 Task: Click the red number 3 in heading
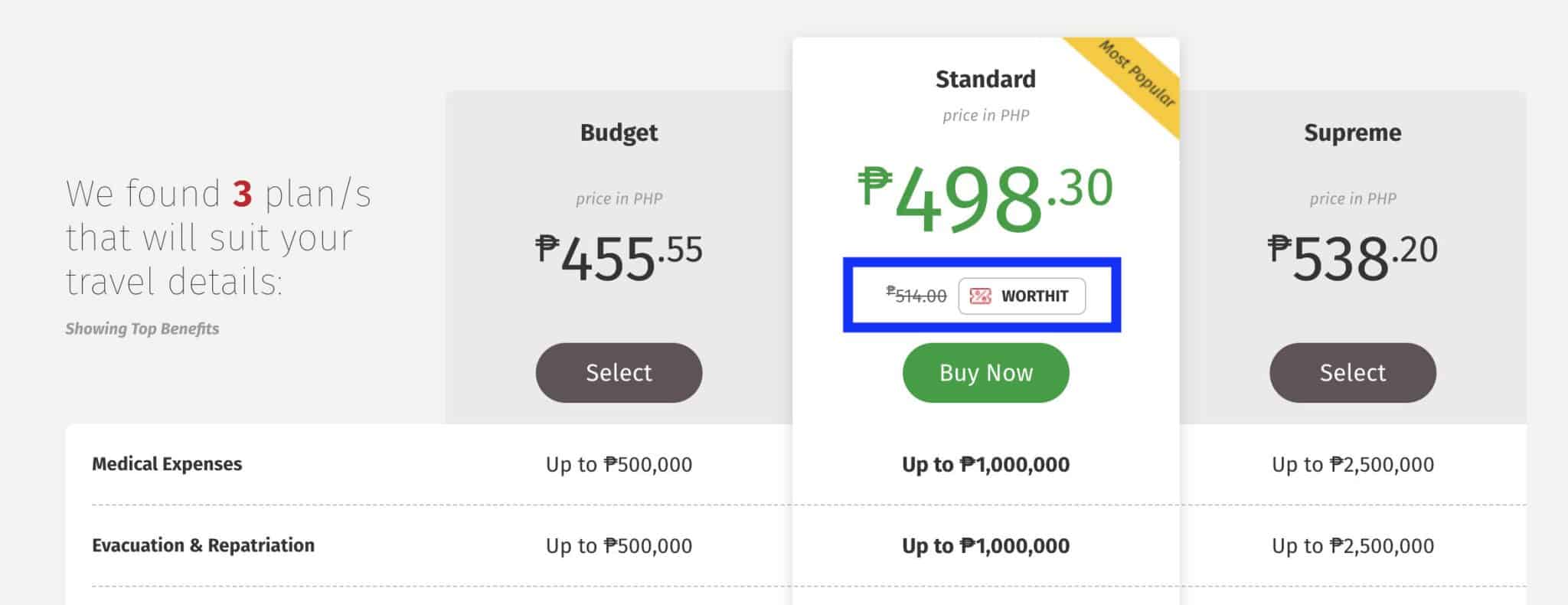point(242,194)
